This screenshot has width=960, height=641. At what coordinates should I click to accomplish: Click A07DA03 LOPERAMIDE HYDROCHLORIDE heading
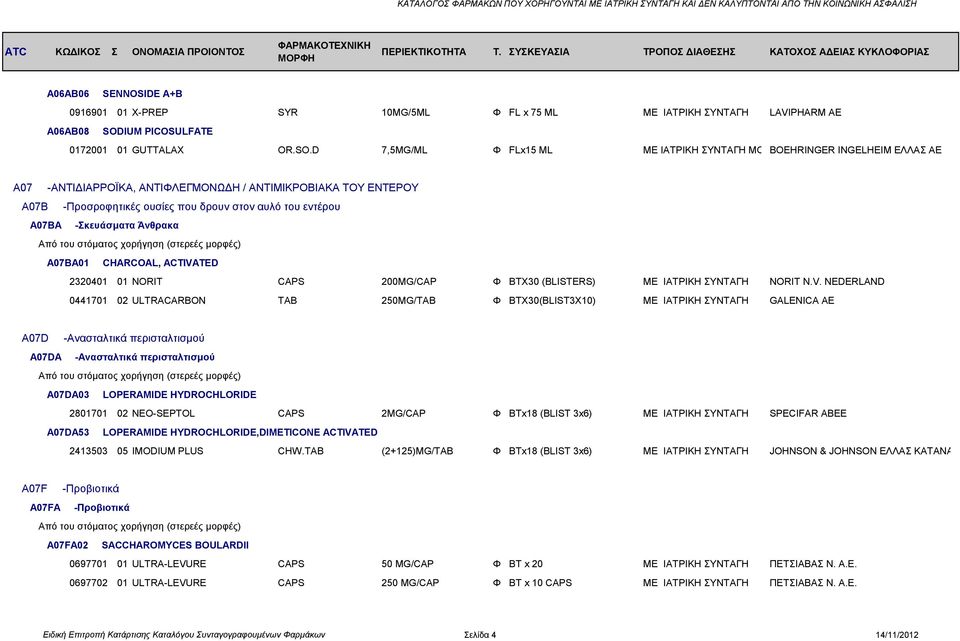click(x=151, y=395)
